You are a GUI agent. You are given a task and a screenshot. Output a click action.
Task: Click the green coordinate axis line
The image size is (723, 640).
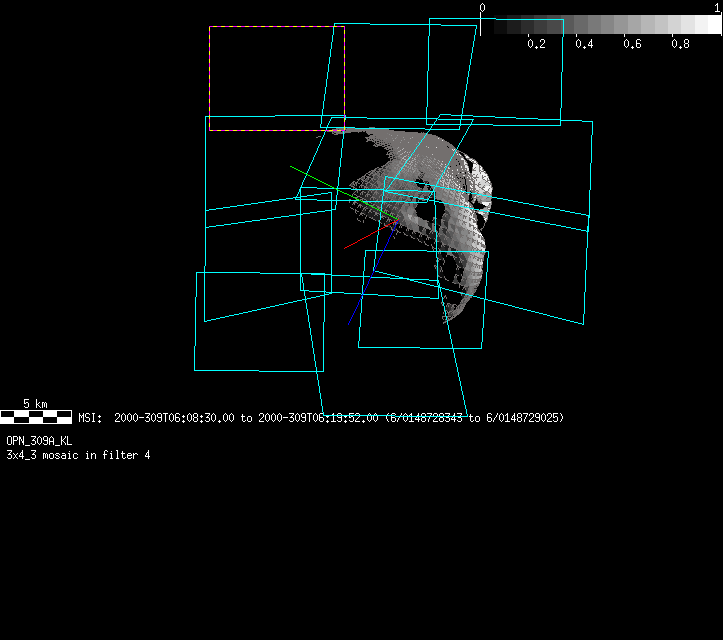pyautogui.click(x=320, y=182)
